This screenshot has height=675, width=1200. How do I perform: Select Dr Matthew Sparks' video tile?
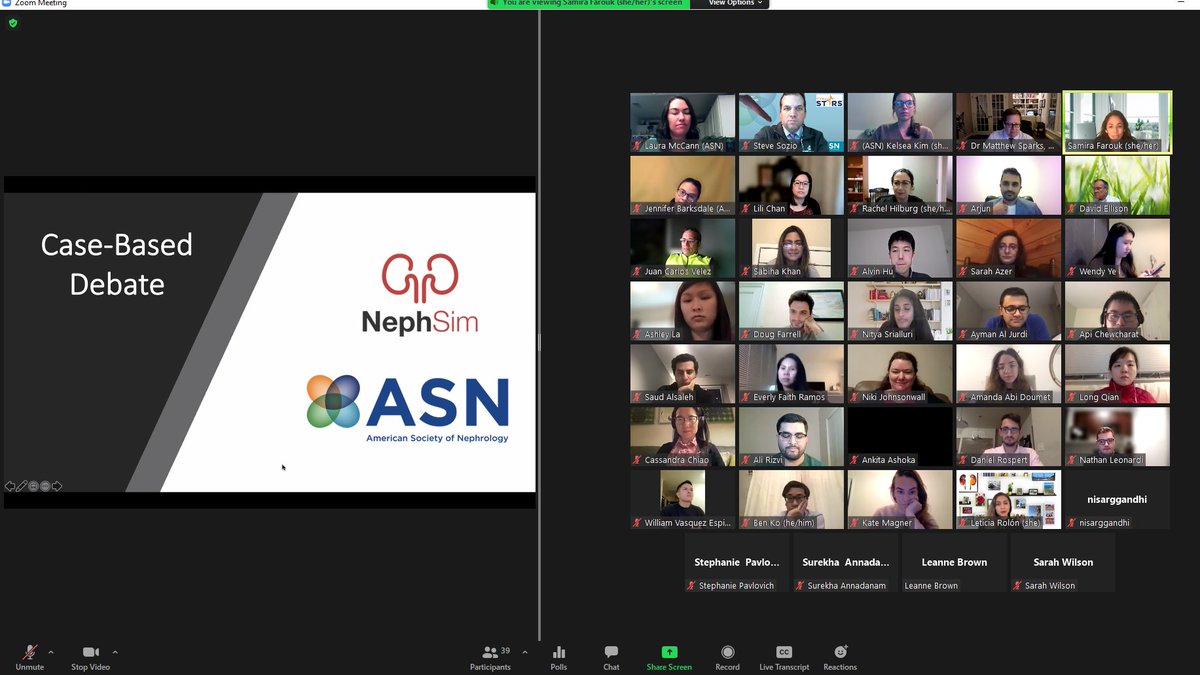point(1008,123)
